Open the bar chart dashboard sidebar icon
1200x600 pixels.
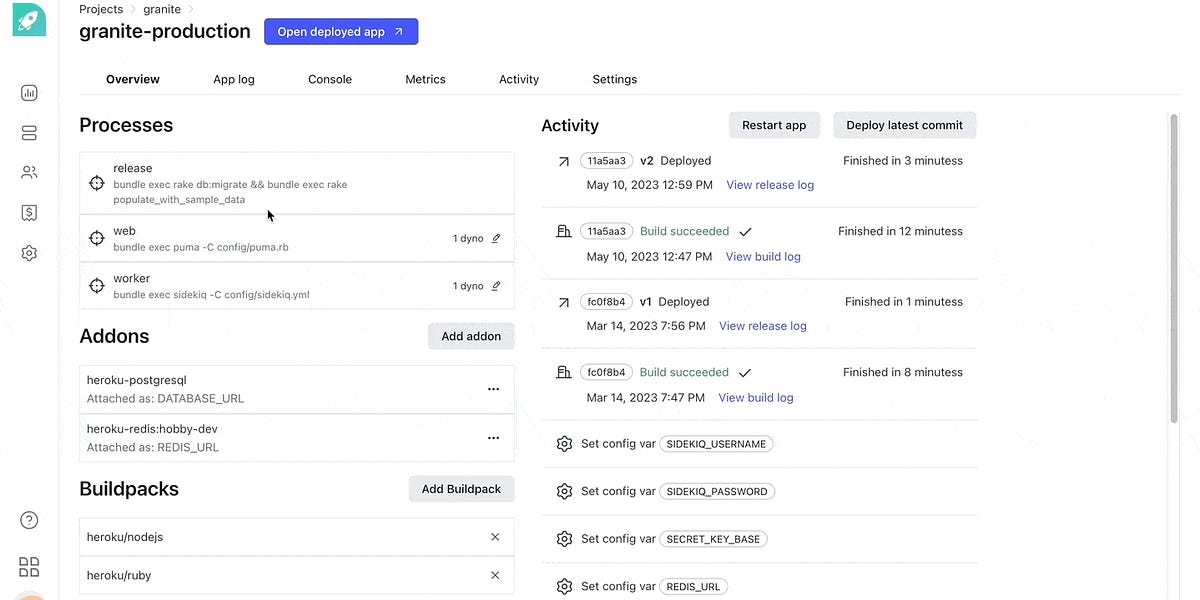[x=29, y=93]
